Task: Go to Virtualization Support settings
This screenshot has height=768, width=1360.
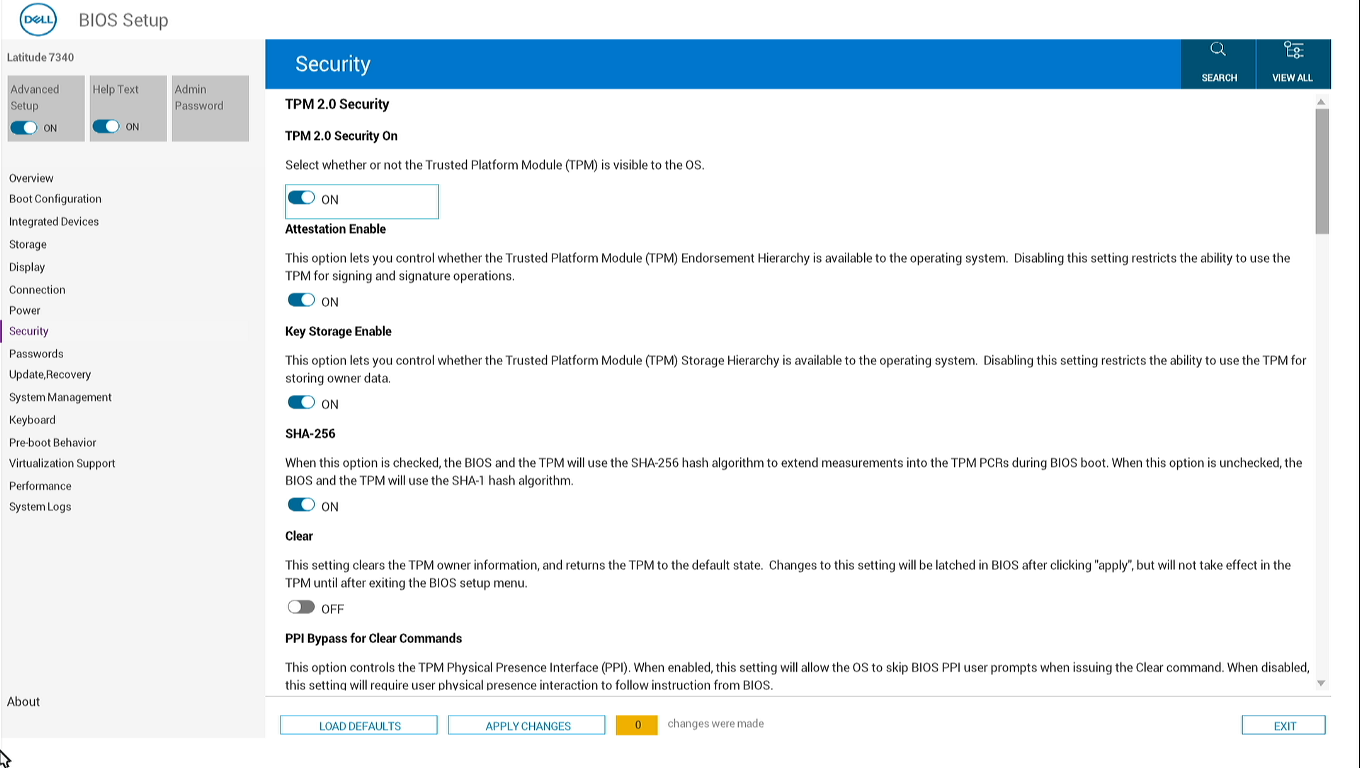Action: (61, 463)
